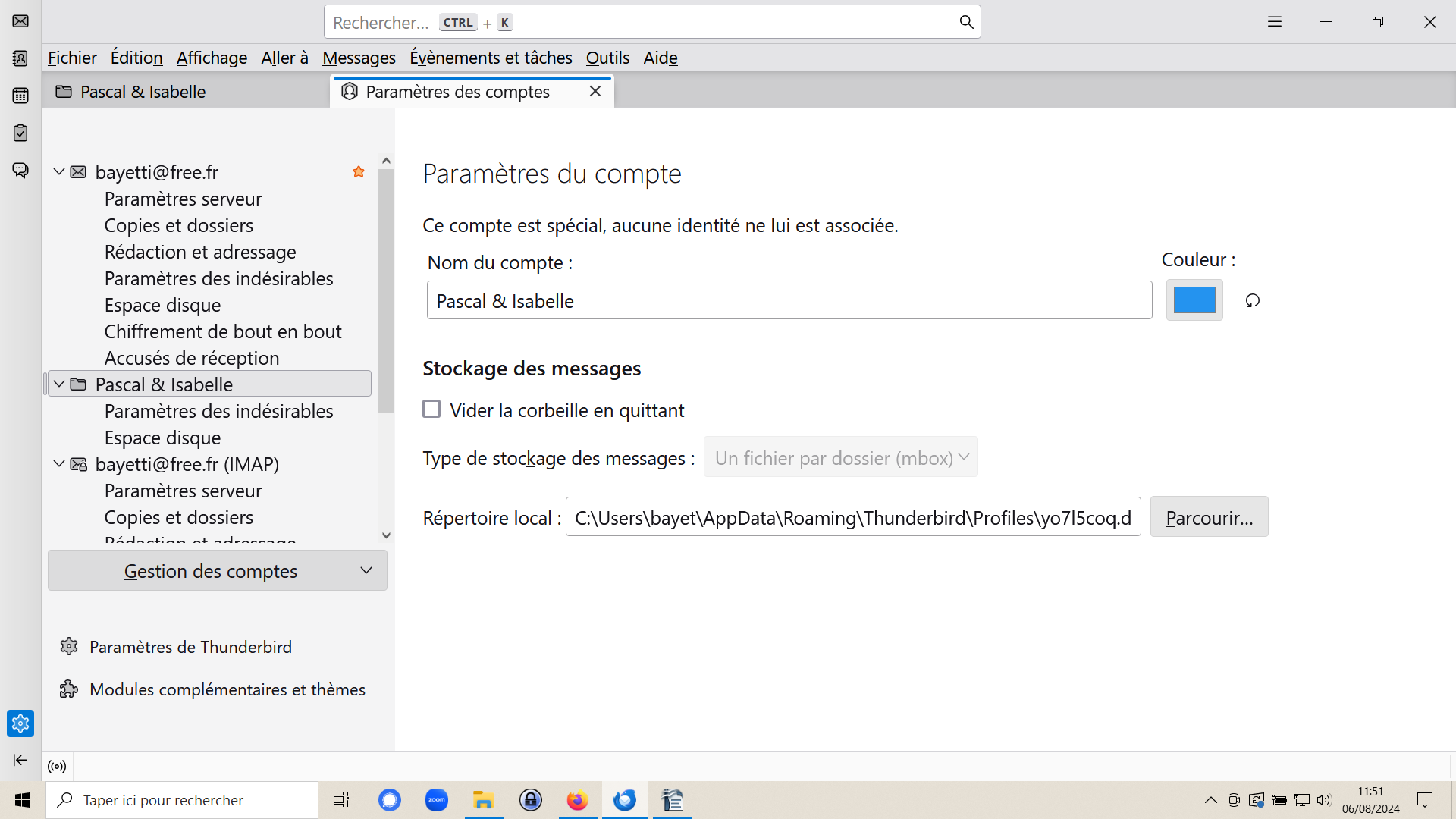Click the blue account color swatch
The image size is (1456, 819).
tap(1194, 301)
